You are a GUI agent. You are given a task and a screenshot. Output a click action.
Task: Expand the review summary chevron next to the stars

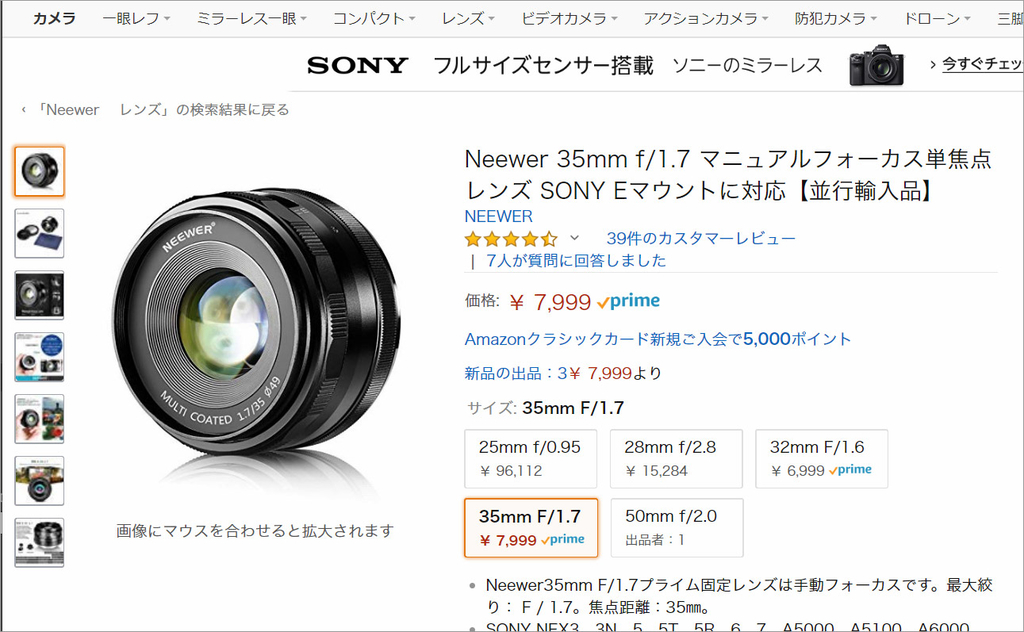pyautogui.click(x=575, y=239)
